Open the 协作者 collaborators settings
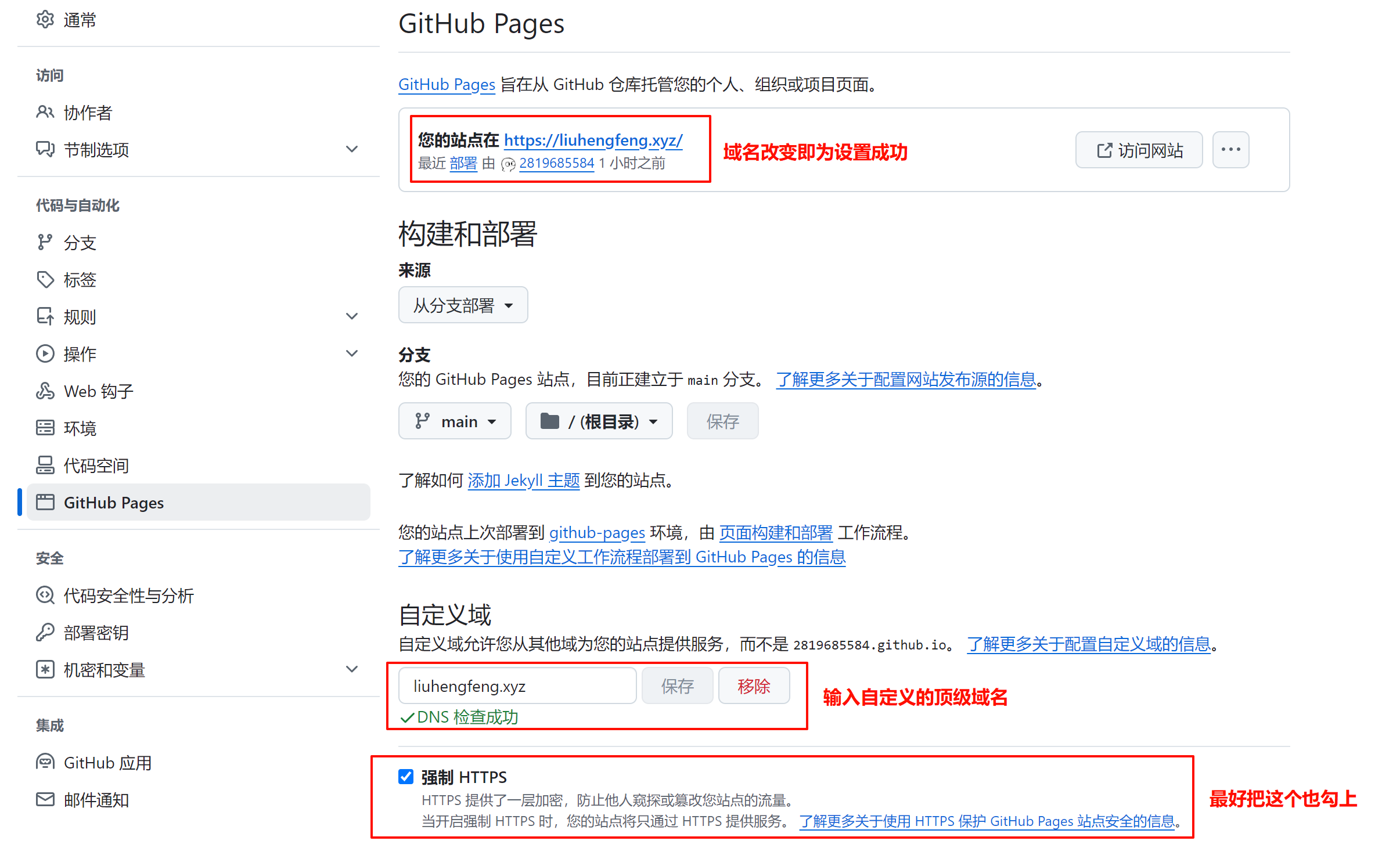Viewport: 1400px width, 848px height. point(88,112)
